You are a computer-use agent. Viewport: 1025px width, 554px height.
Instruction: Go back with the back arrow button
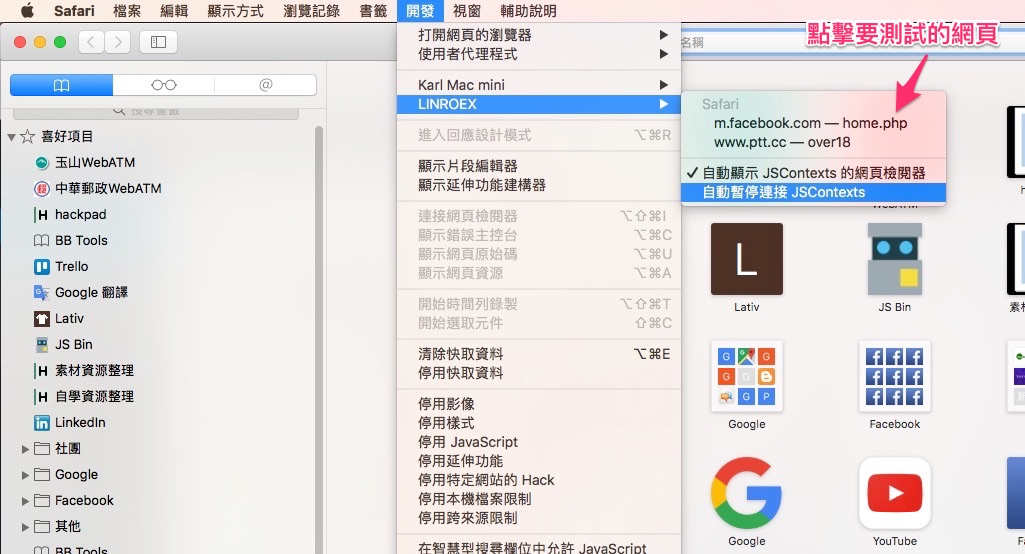92,43
